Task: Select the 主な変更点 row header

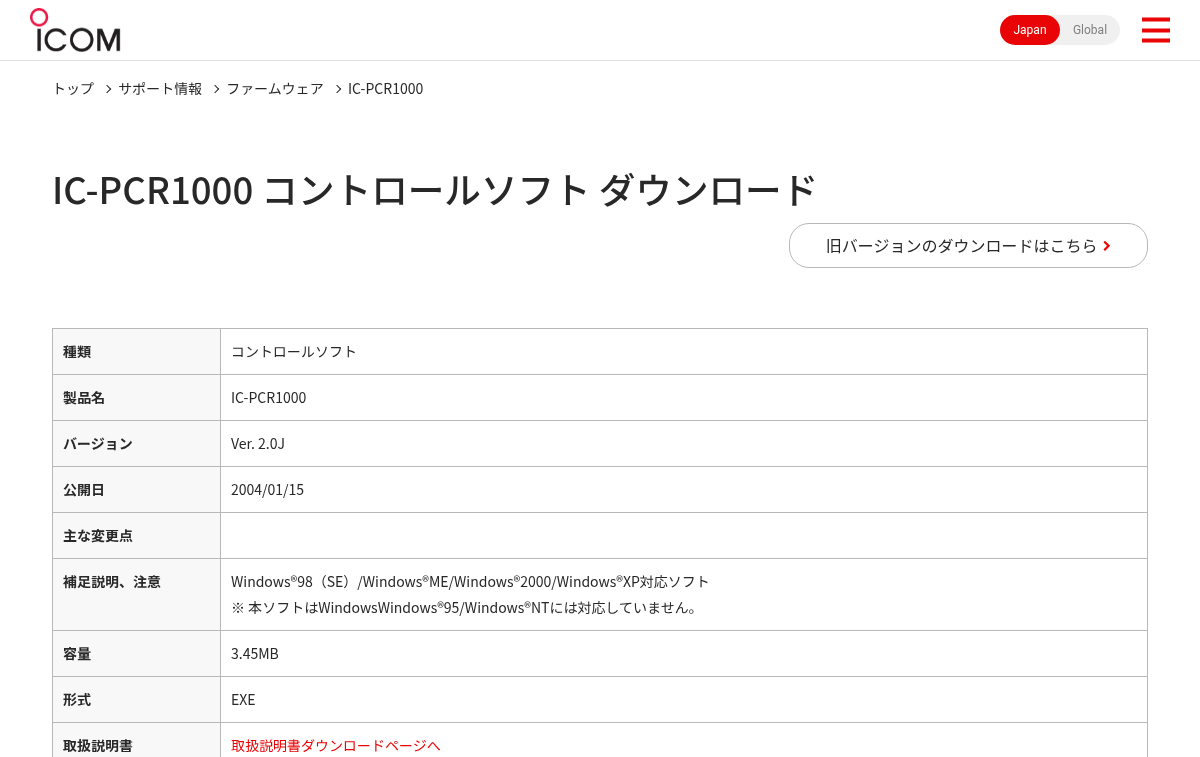Action: click(136, 535)
